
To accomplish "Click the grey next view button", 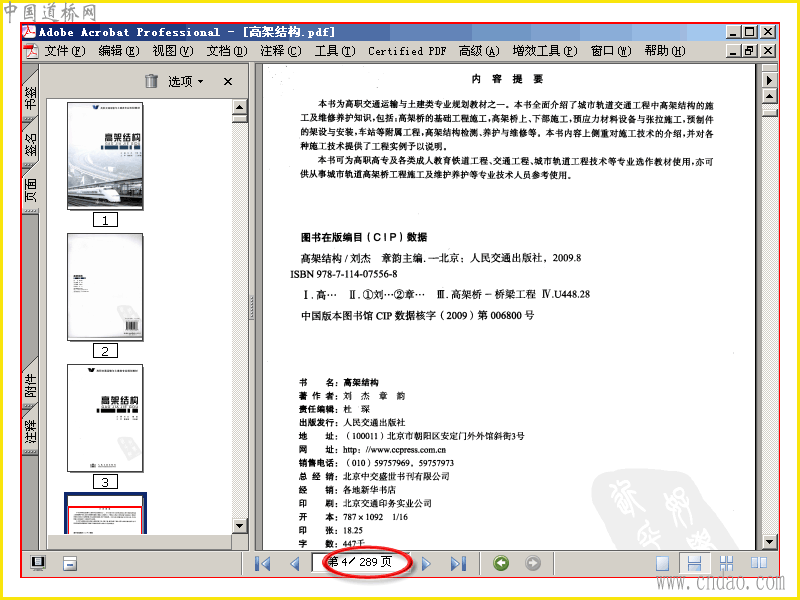I will point(533,563).
